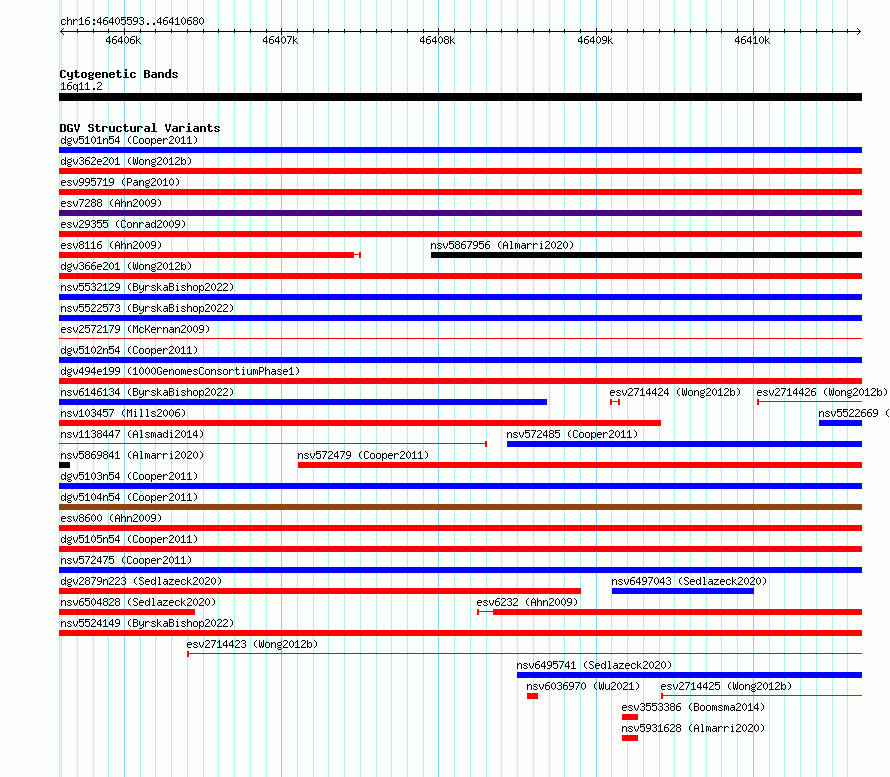Screen dimensions: 890x777
Task: Select dgv5103n54 (Cooper2011) label
Action: pos(129,476)
